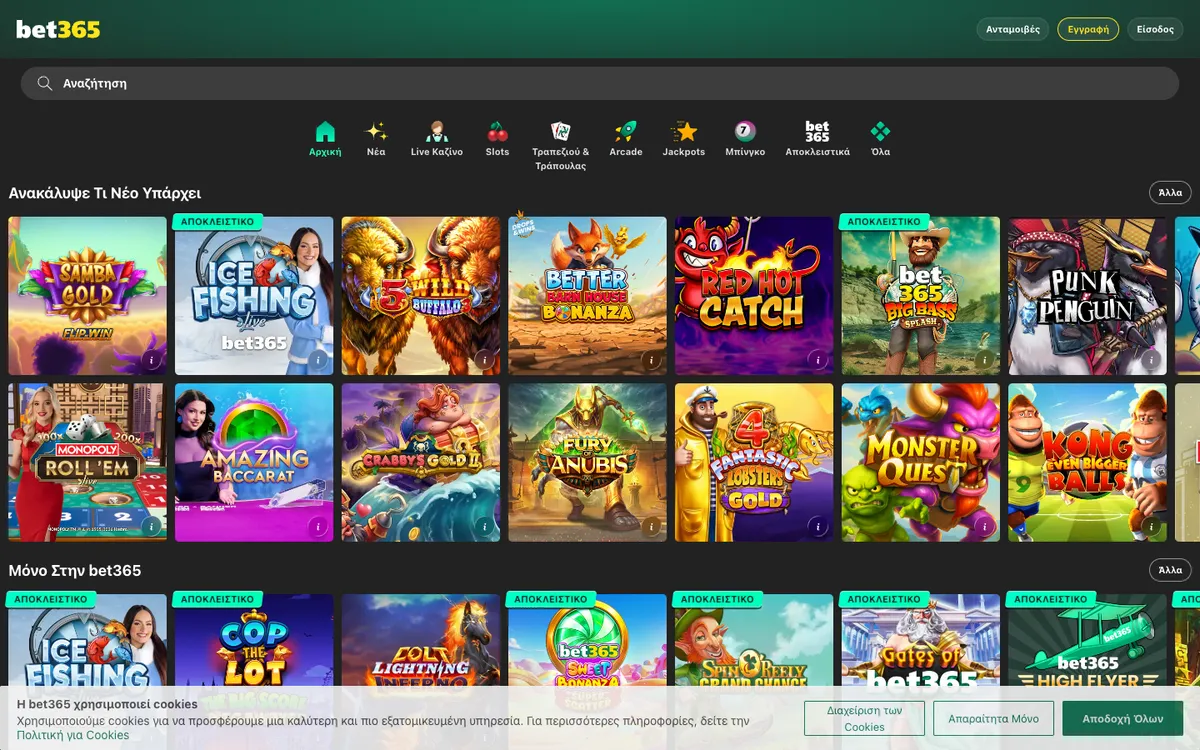1200x750 pixels.
Task: Click the Εγγραφή register button
Action: pos(1088,29)
